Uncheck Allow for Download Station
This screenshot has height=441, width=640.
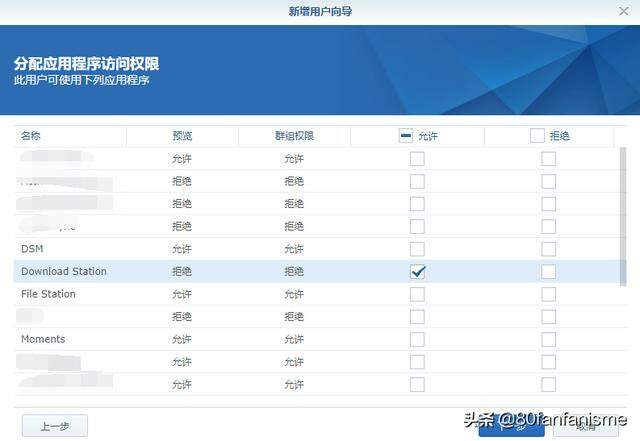(x=417, y=272)
